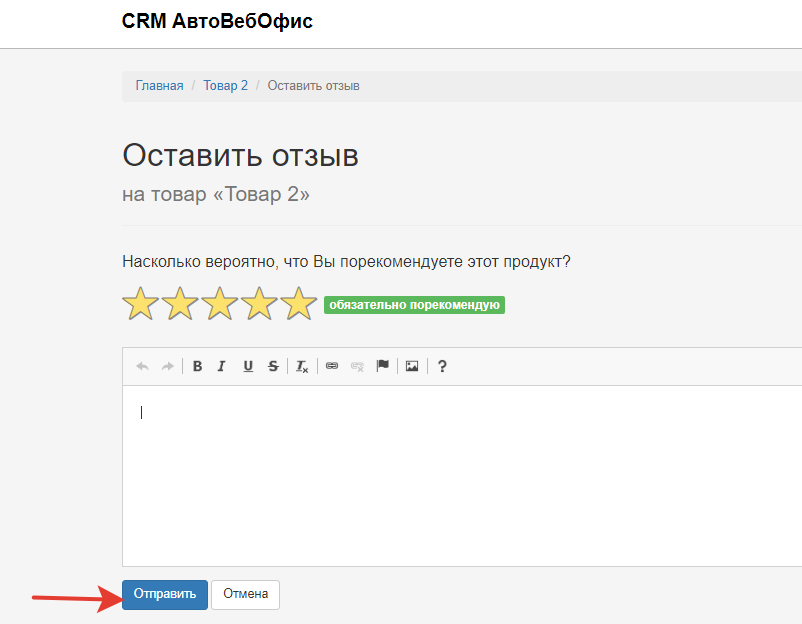Set rating to one star
This screenshot has width=802, height=624.
point(141,304)
